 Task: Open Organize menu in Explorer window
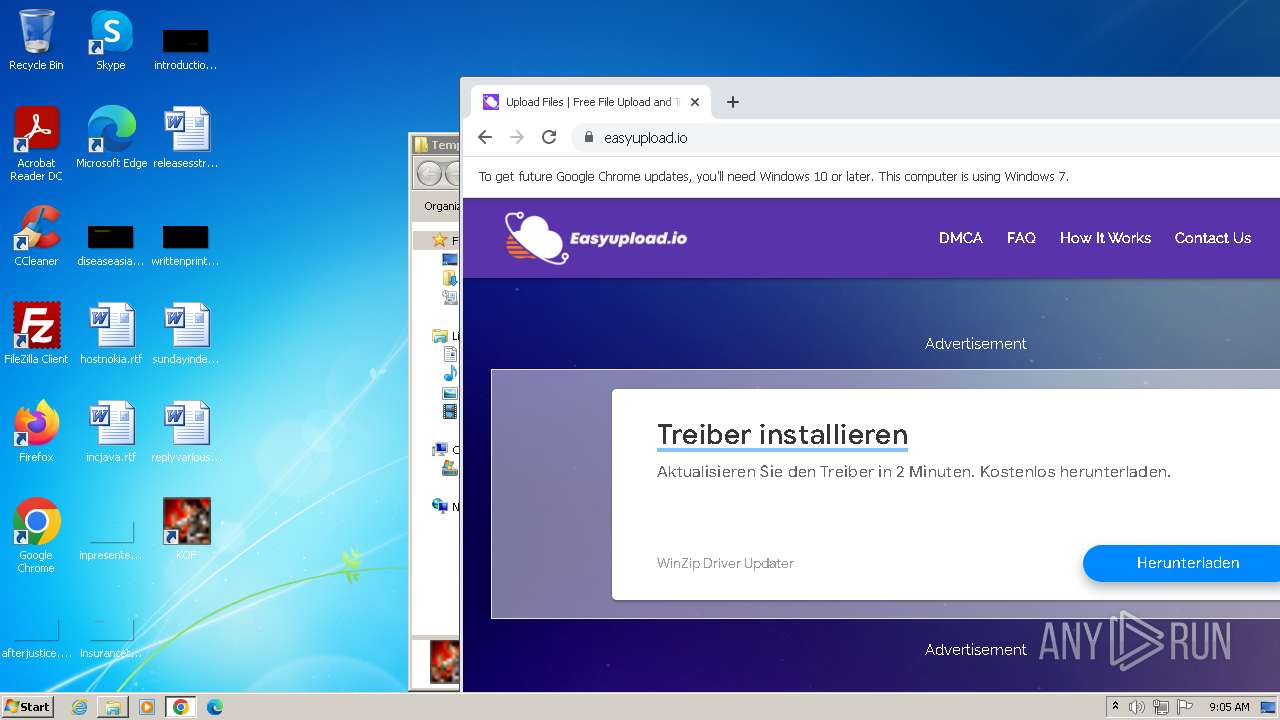click(441, 206)
